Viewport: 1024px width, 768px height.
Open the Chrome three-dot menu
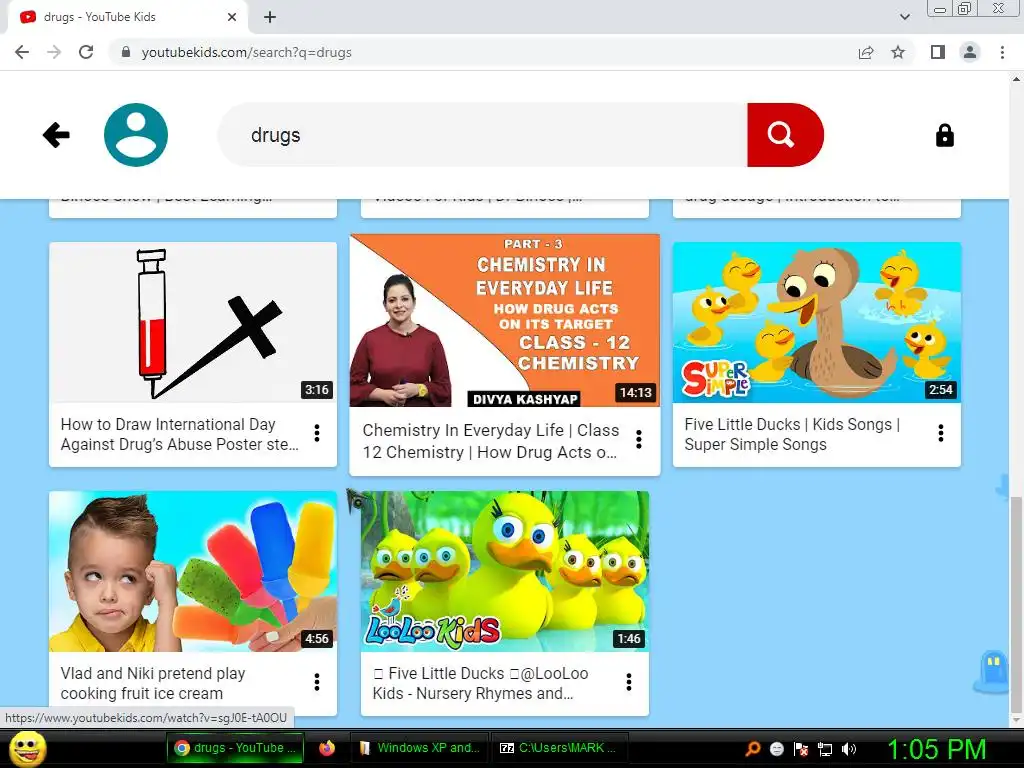[1002, 52]
